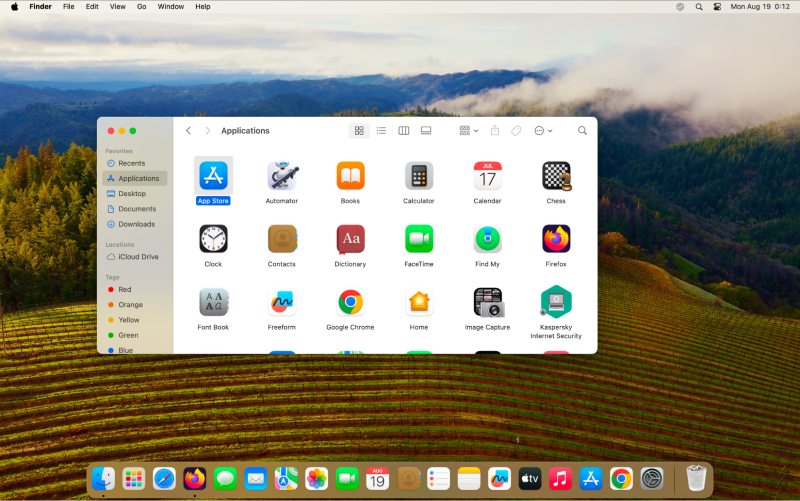Select the Firefox app icon in Finder
The image size is (800, 501).
[556, 239]
